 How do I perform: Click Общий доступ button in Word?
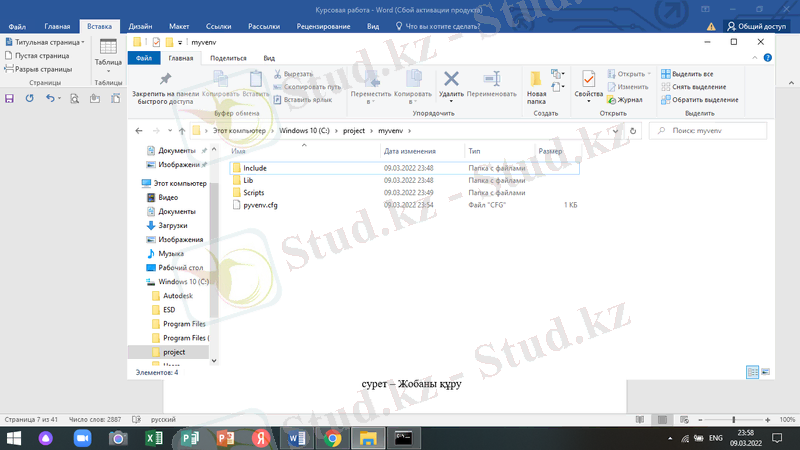pos(757,26)
